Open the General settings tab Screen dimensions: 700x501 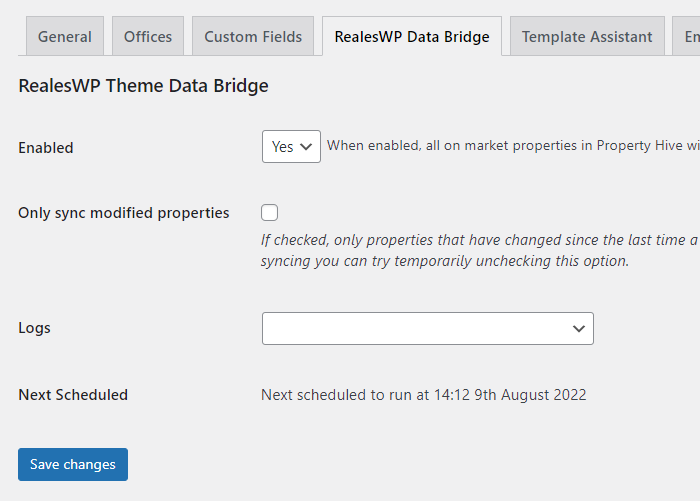[x=65, y=36]
